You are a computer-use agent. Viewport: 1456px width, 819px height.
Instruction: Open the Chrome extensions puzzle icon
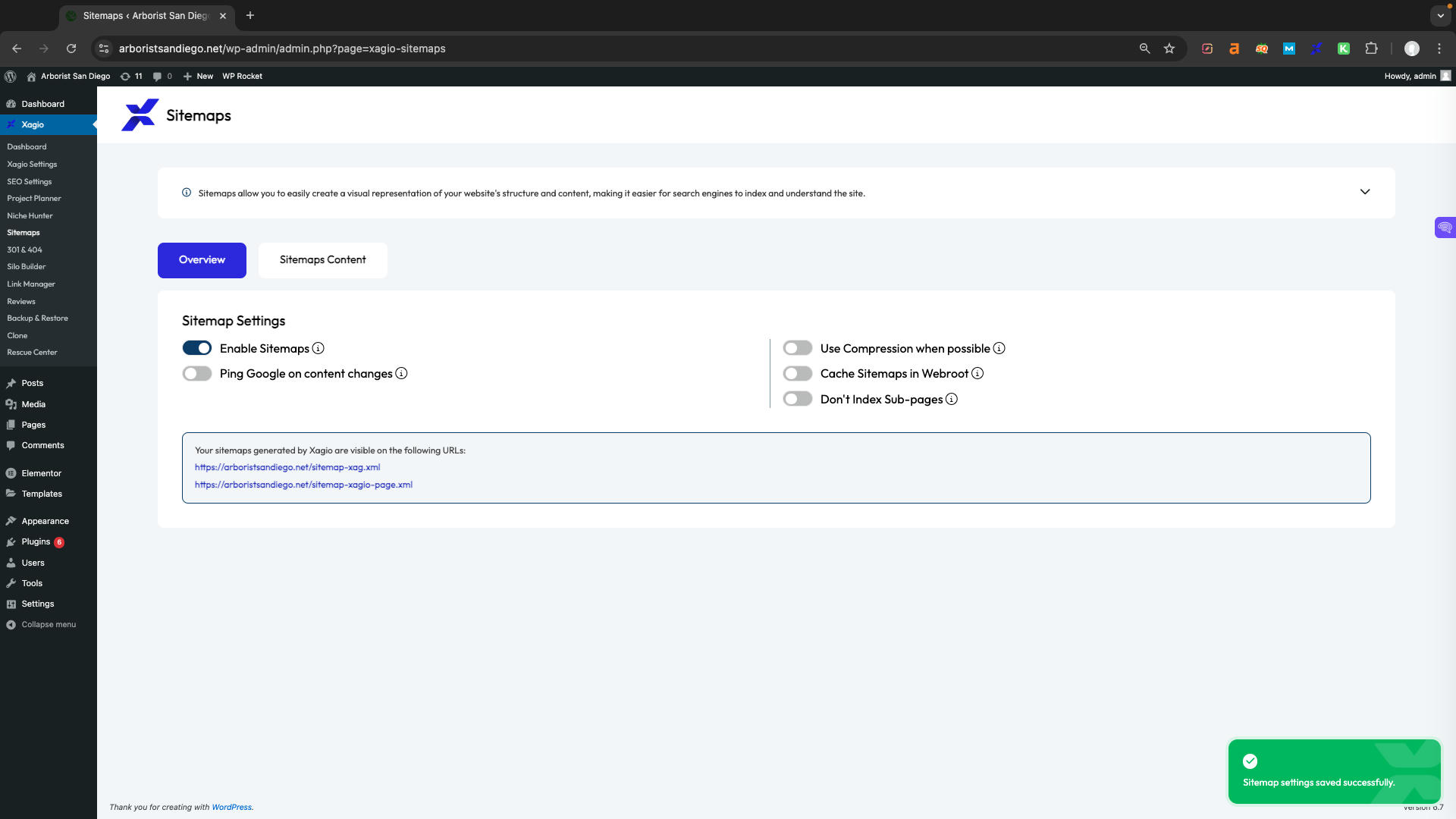coord(1371,49)
